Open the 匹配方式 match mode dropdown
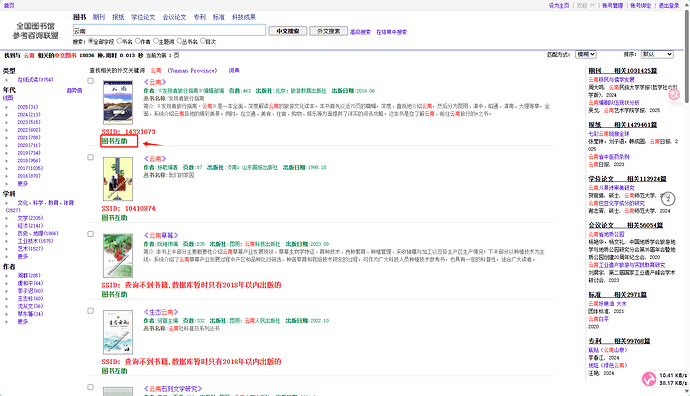Image resolution: width=690 pixels, height=396 pixels. coord(586,54)
